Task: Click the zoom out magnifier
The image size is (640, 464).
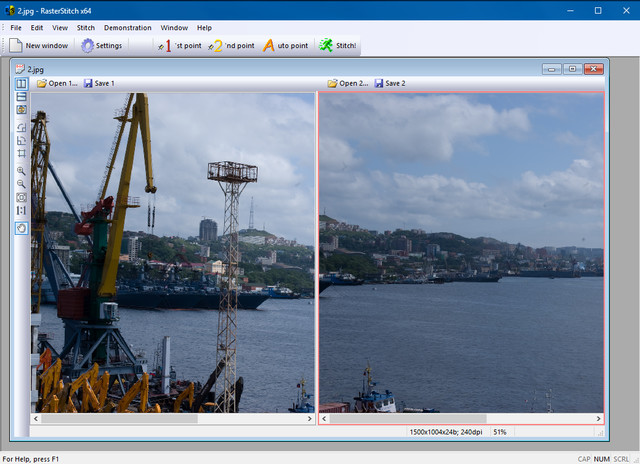Action: 21,184
